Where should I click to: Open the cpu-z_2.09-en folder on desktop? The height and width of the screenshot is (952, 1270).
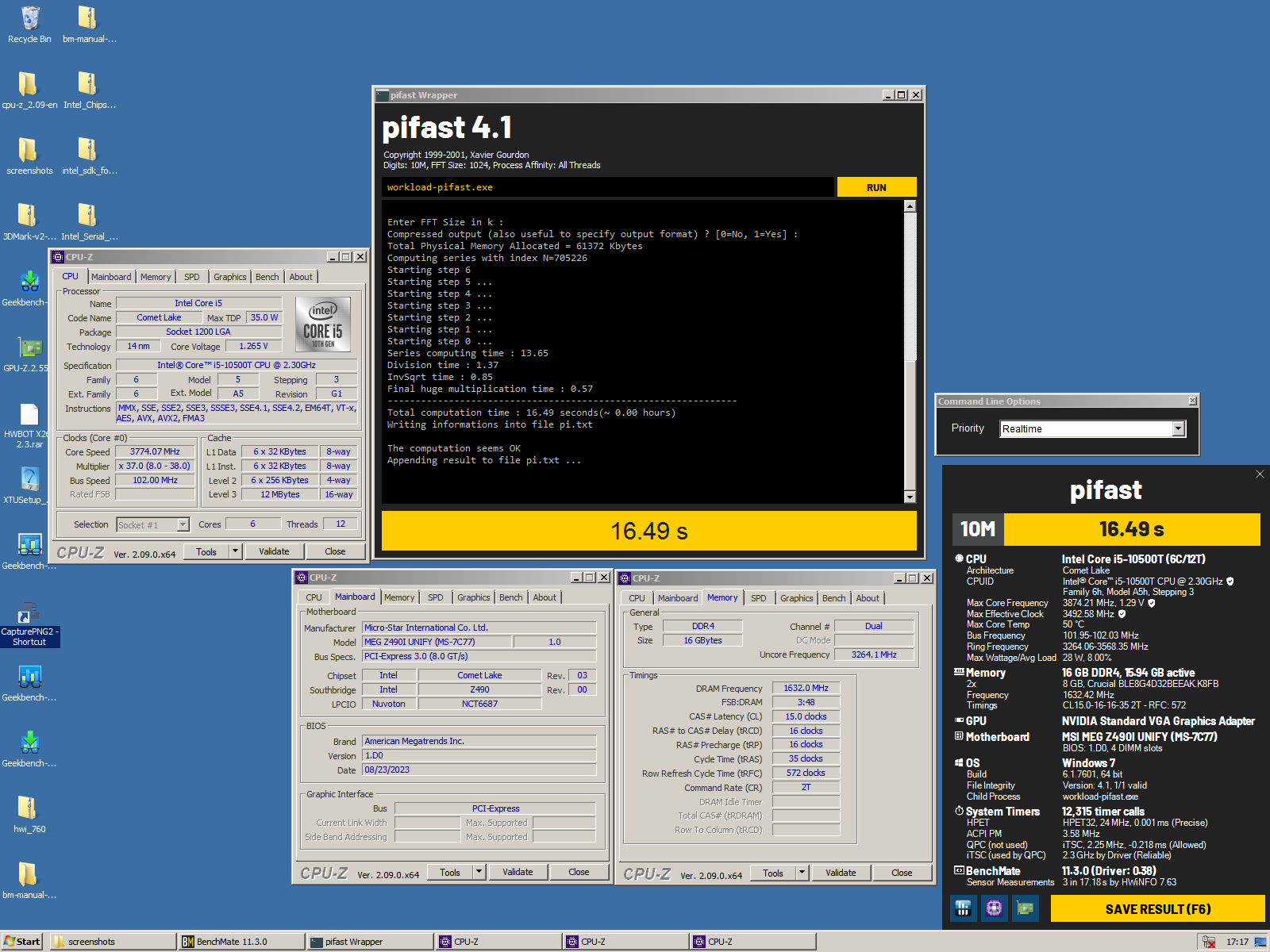click(x=29, y=90)
